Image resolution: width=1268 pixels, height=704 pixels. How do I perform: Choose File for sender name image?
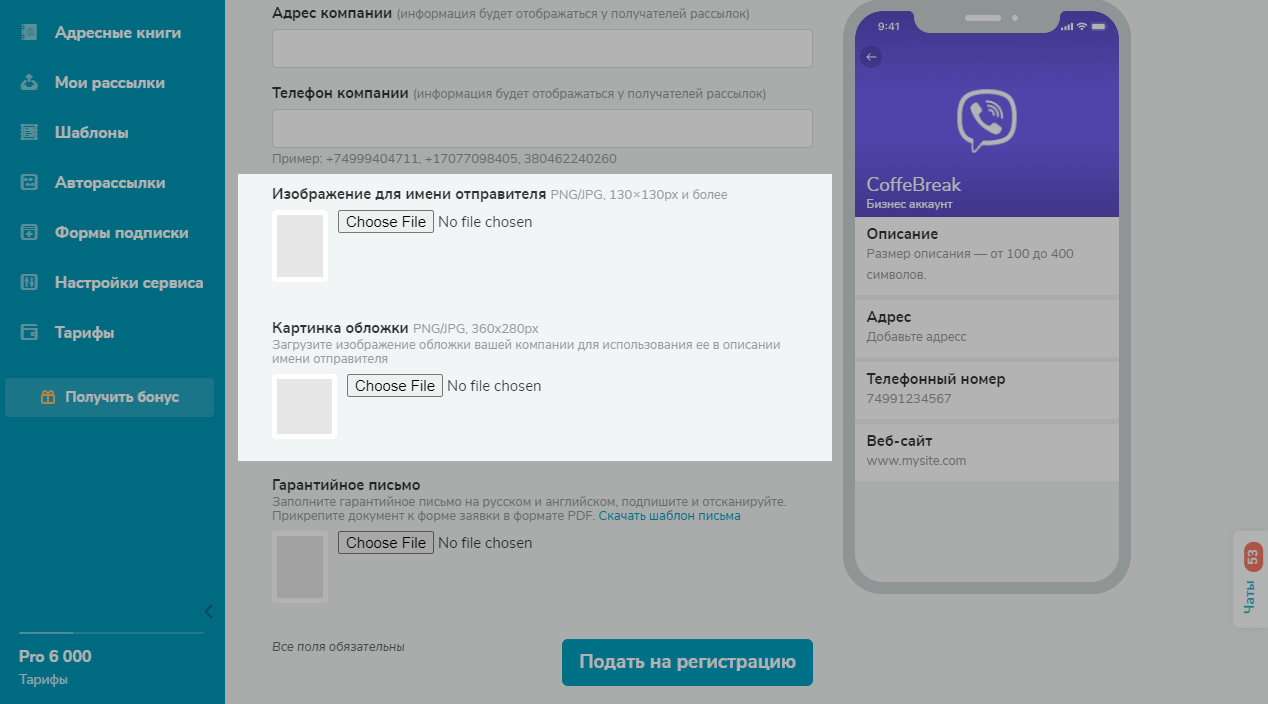[x=386, y=222]
